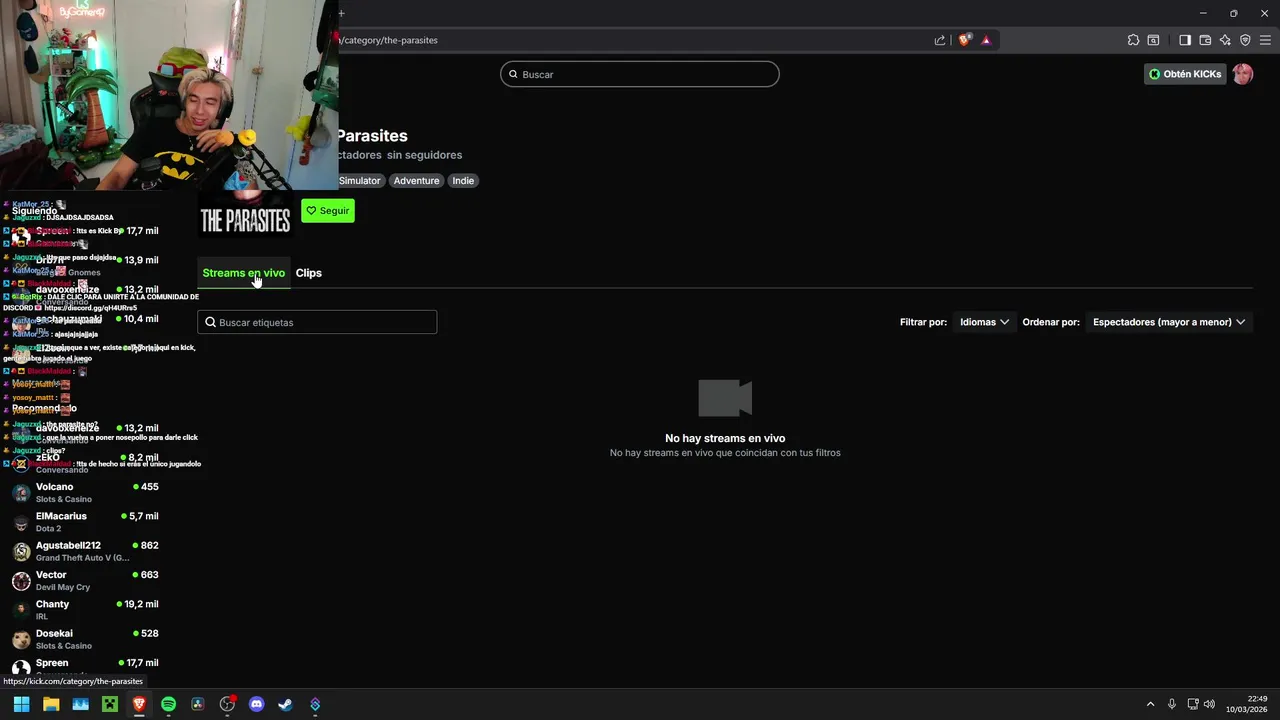The height and width of the screenshot is (720, 1280).
Task: Open the Brave VPN shield icon
Action: click(1245, 40)
